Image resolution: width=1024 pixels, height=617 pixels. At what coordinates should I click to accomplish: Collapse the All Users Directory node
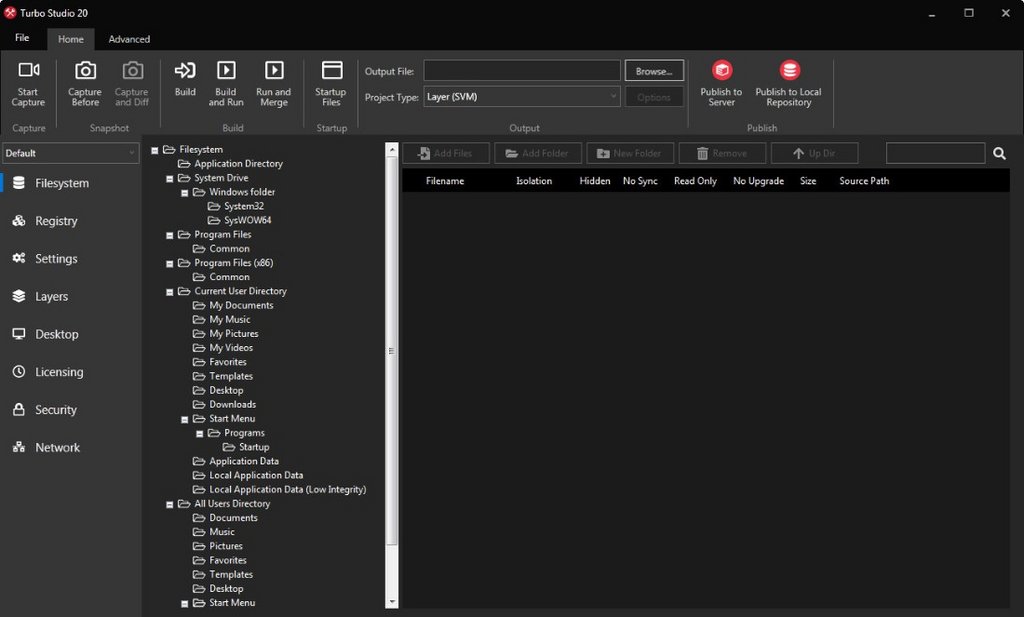point(170,505)
